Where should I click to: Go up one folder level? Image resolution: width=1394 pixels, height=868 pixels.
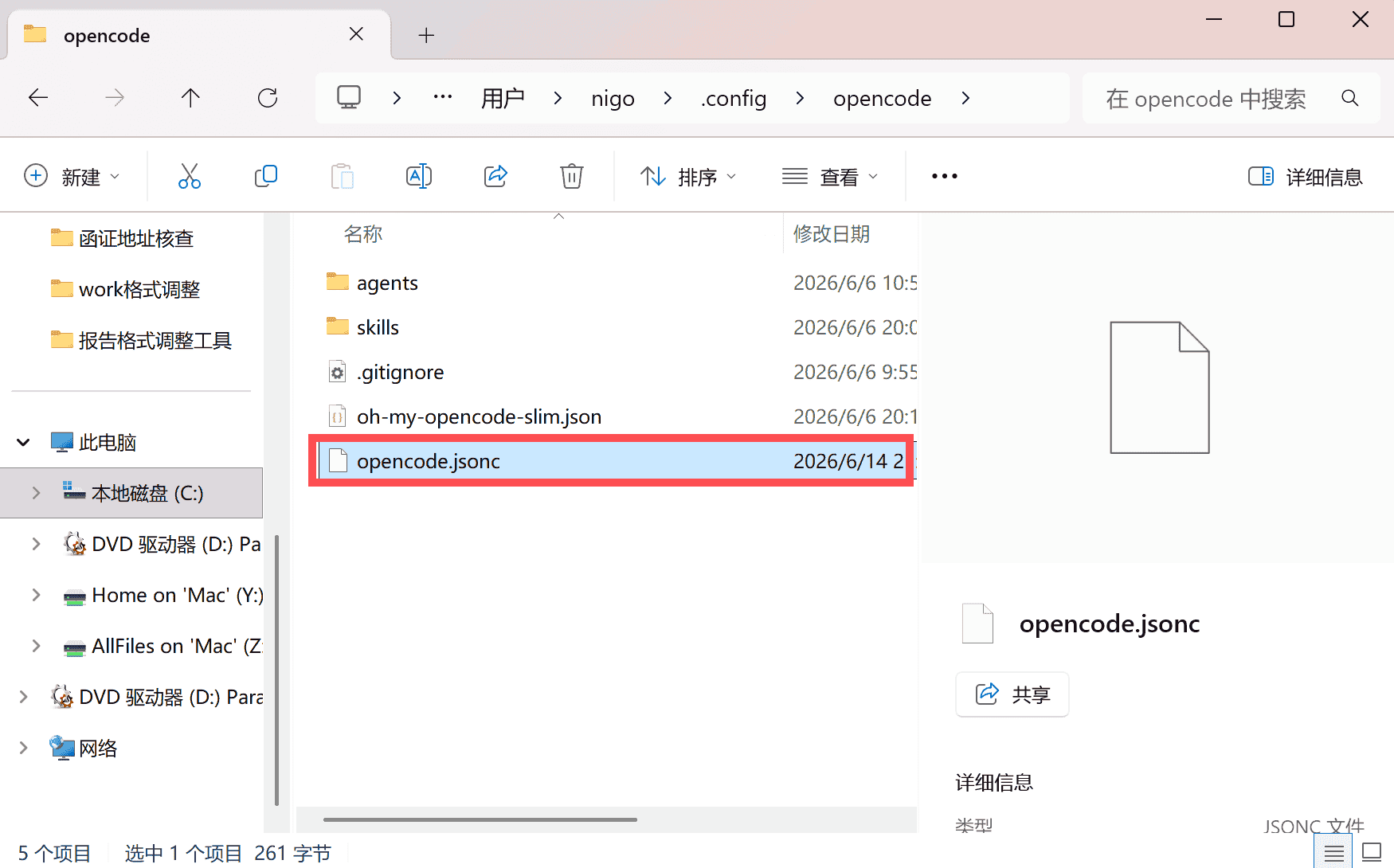(x=190, y=98)
